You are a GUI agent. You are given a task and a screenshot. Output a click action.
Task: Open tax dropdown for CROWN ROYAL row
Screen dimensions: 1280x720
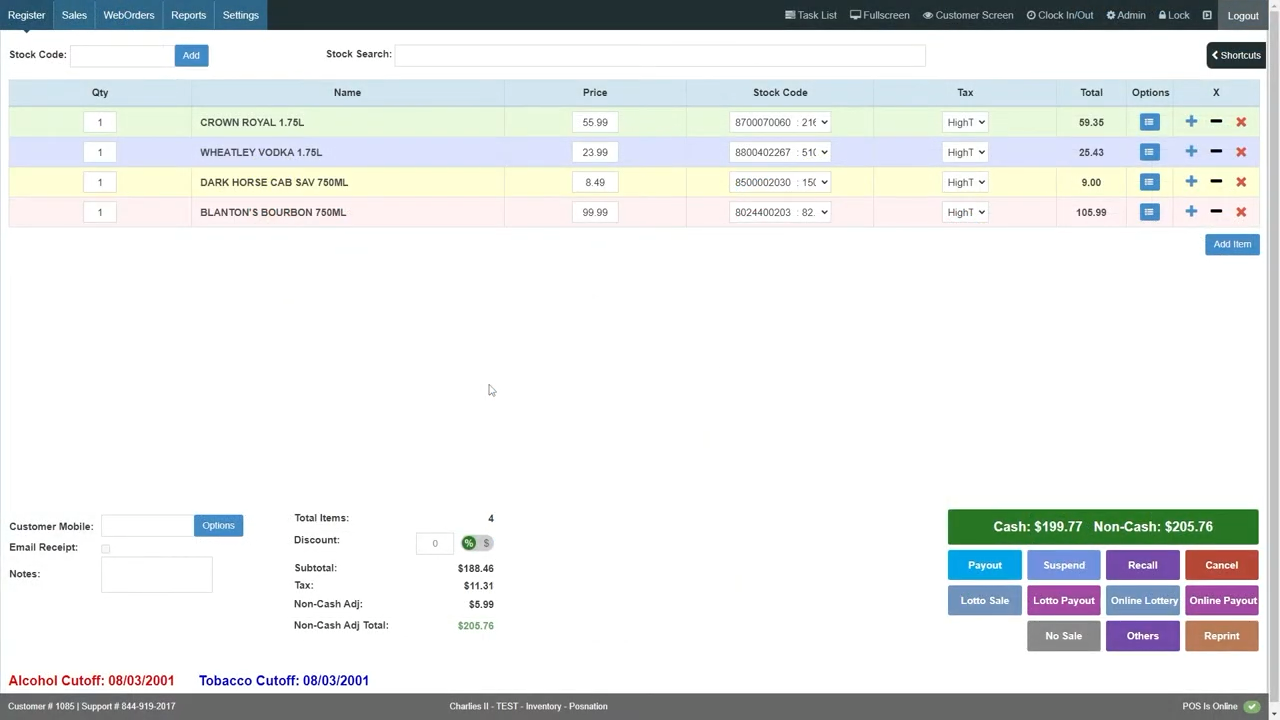[965, 122]
